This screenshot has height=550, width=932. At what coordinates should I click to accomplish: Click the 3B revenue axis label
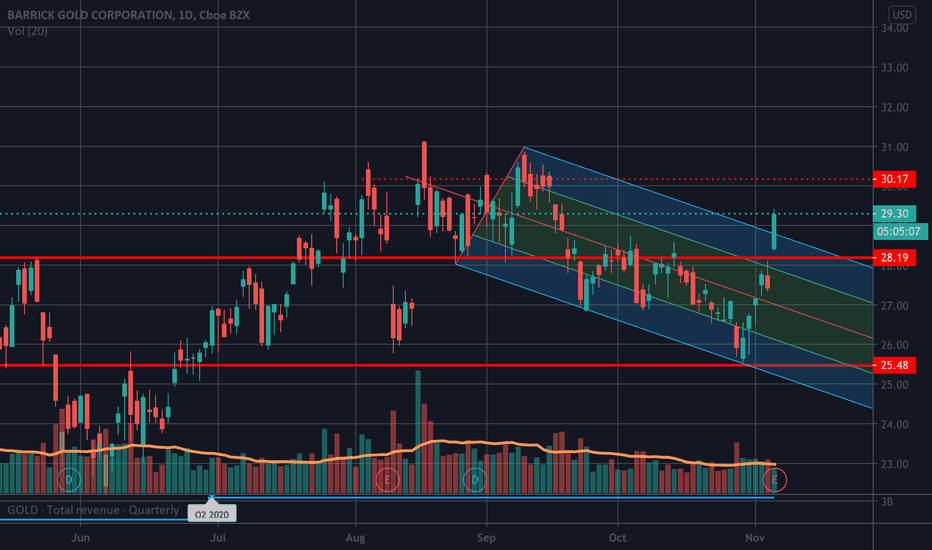click(886, 502)
